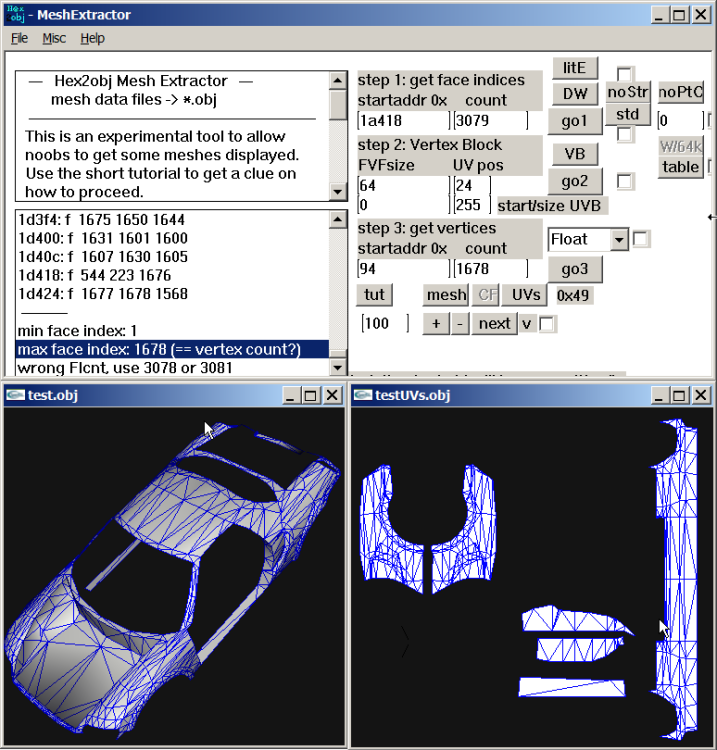Click UVB size field containing 255
Viewport: 717px width, 750px height.
(x=471, y=205)
